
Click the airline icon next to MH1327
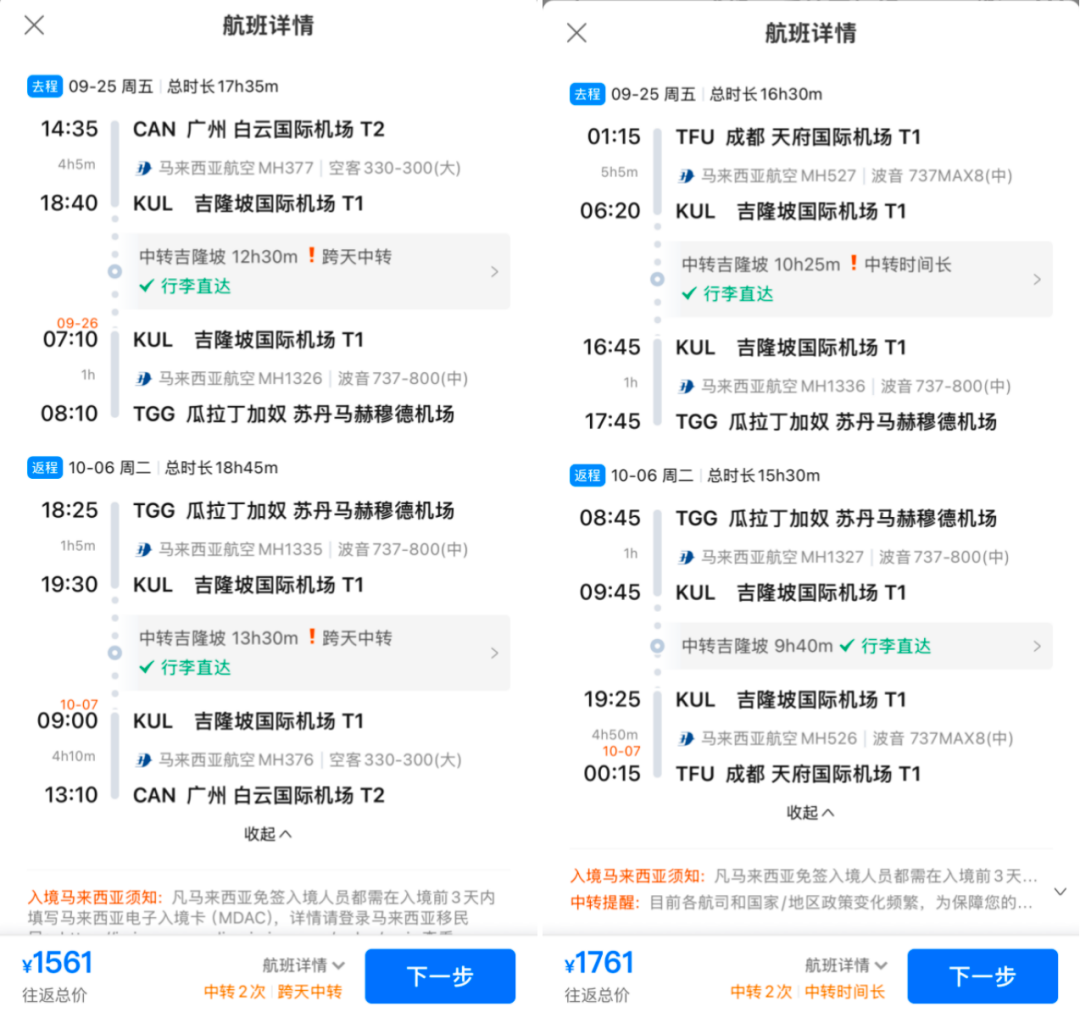click(x=688, y=557)
